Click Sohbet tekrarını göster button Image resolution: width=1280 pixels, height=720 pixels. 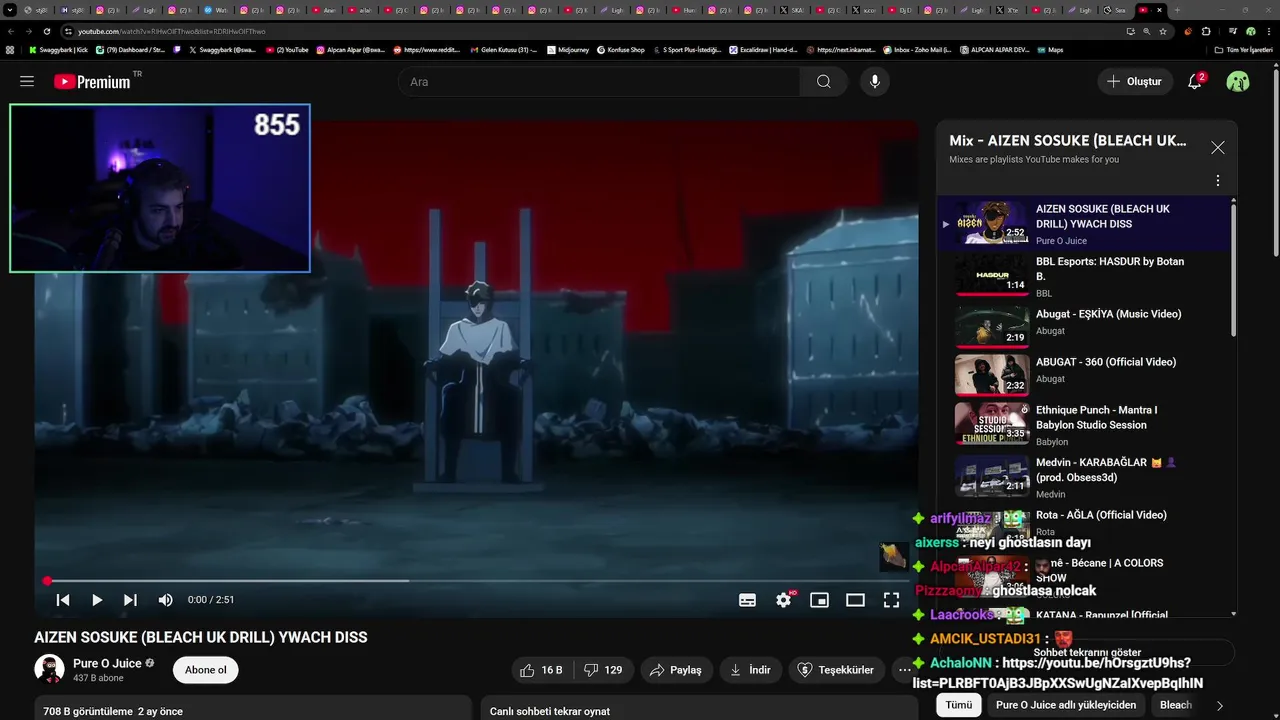click(x=1087, y=652)
